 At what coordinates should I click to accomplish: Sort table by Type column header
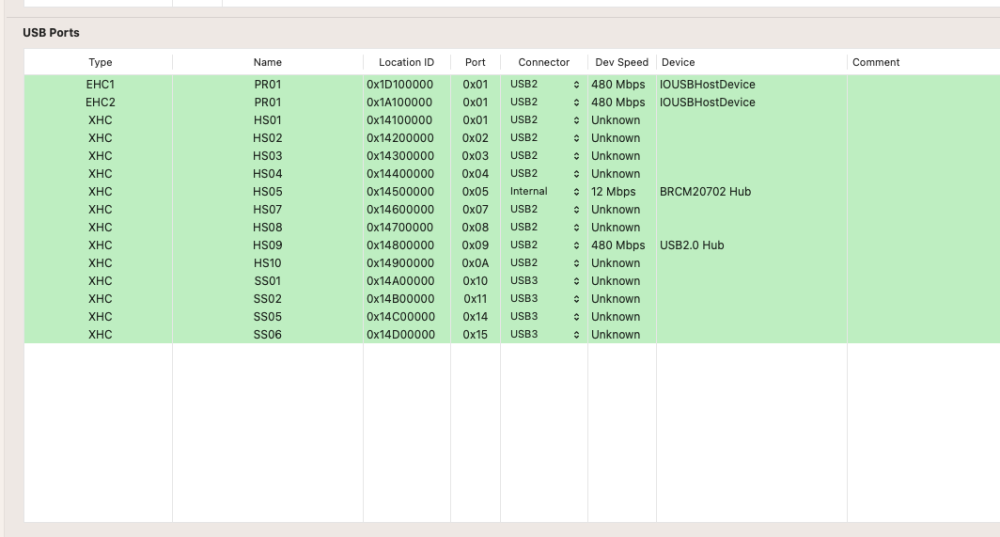pos(99,62)
